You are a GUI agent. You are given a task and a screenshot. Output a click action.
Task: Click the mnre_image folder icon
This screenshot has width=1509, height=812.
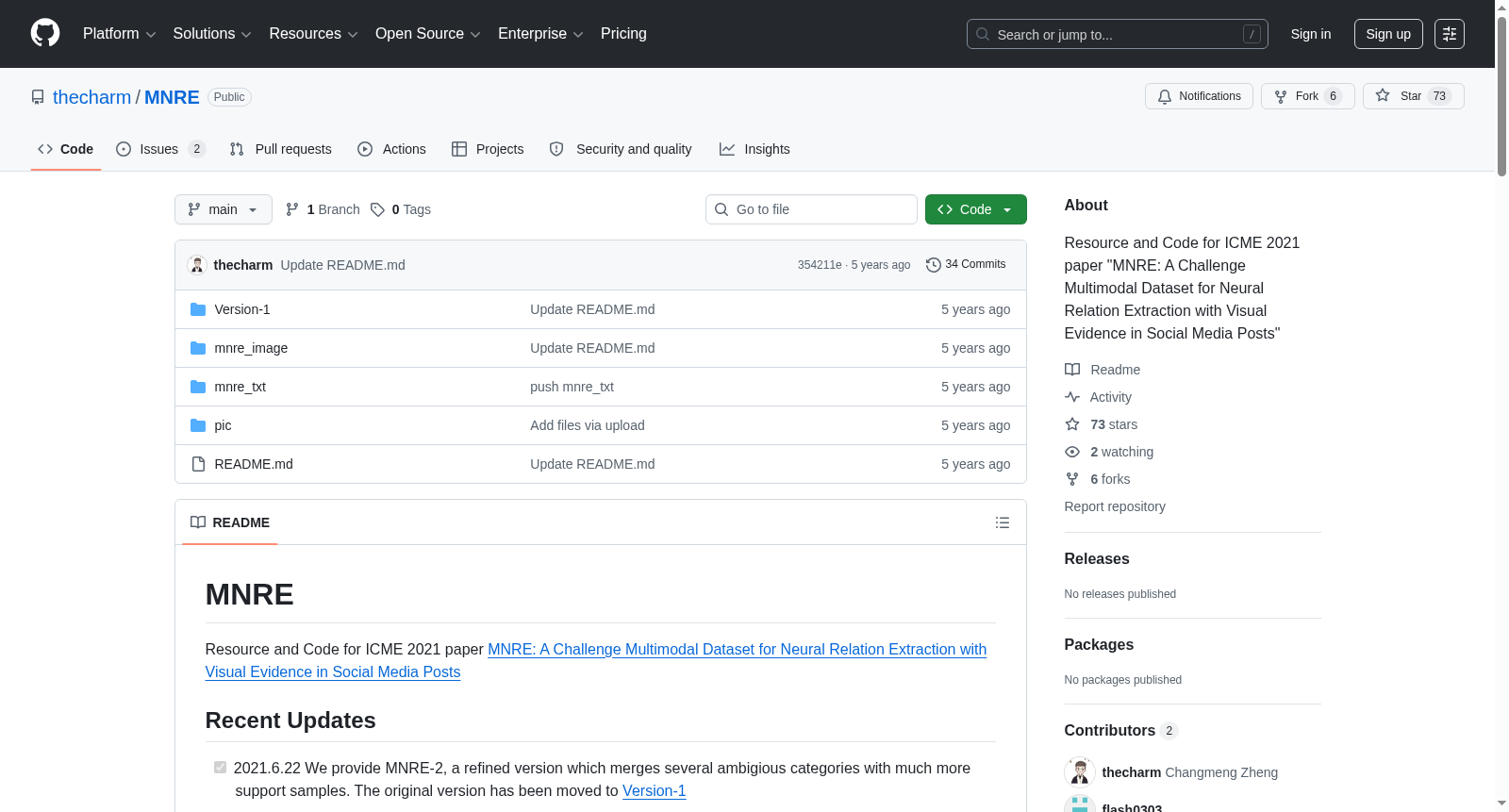pyautogui.click(x=198, y=348)
